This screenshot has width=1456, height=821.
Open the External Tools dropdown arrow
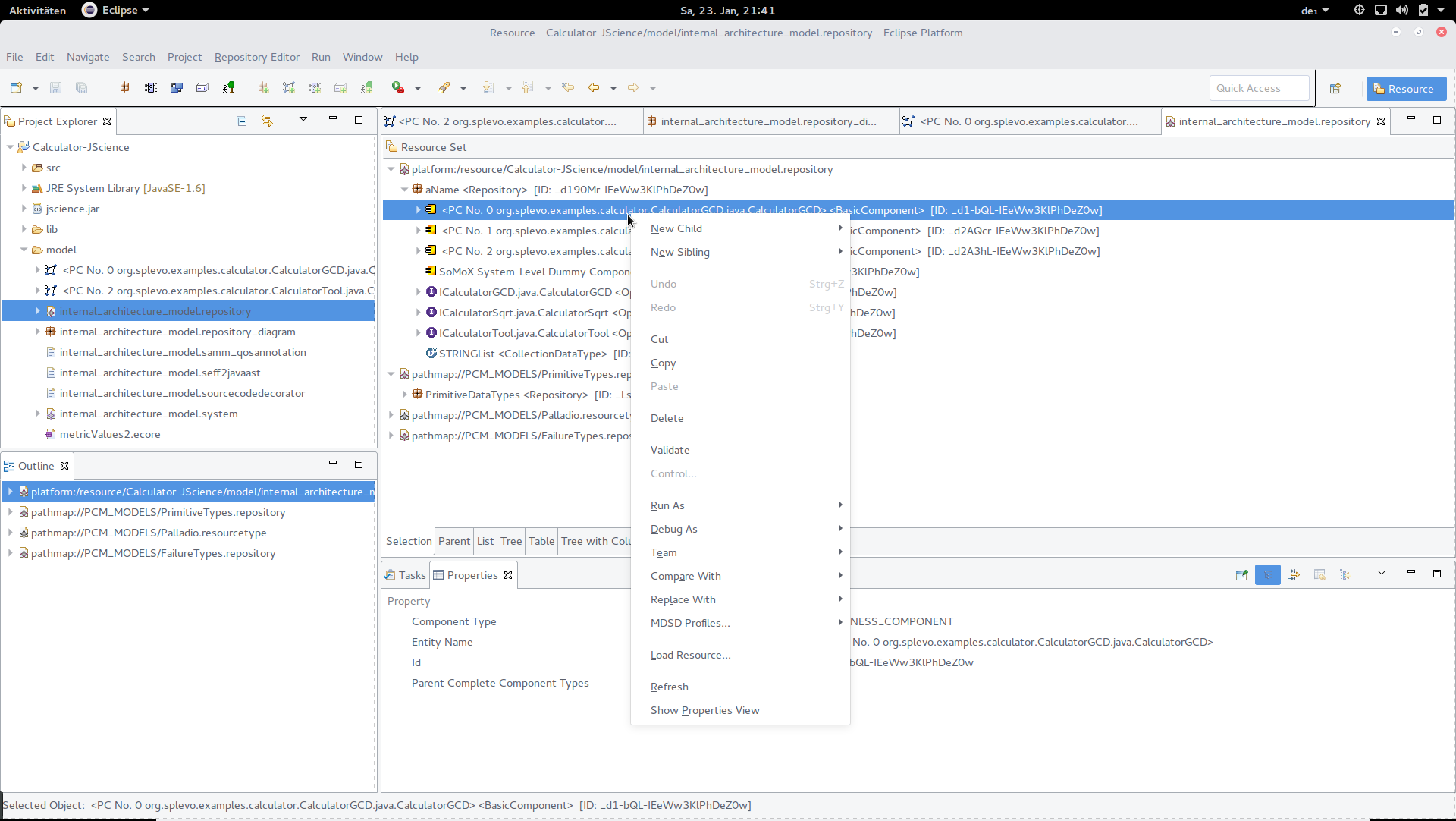(418, 88)
